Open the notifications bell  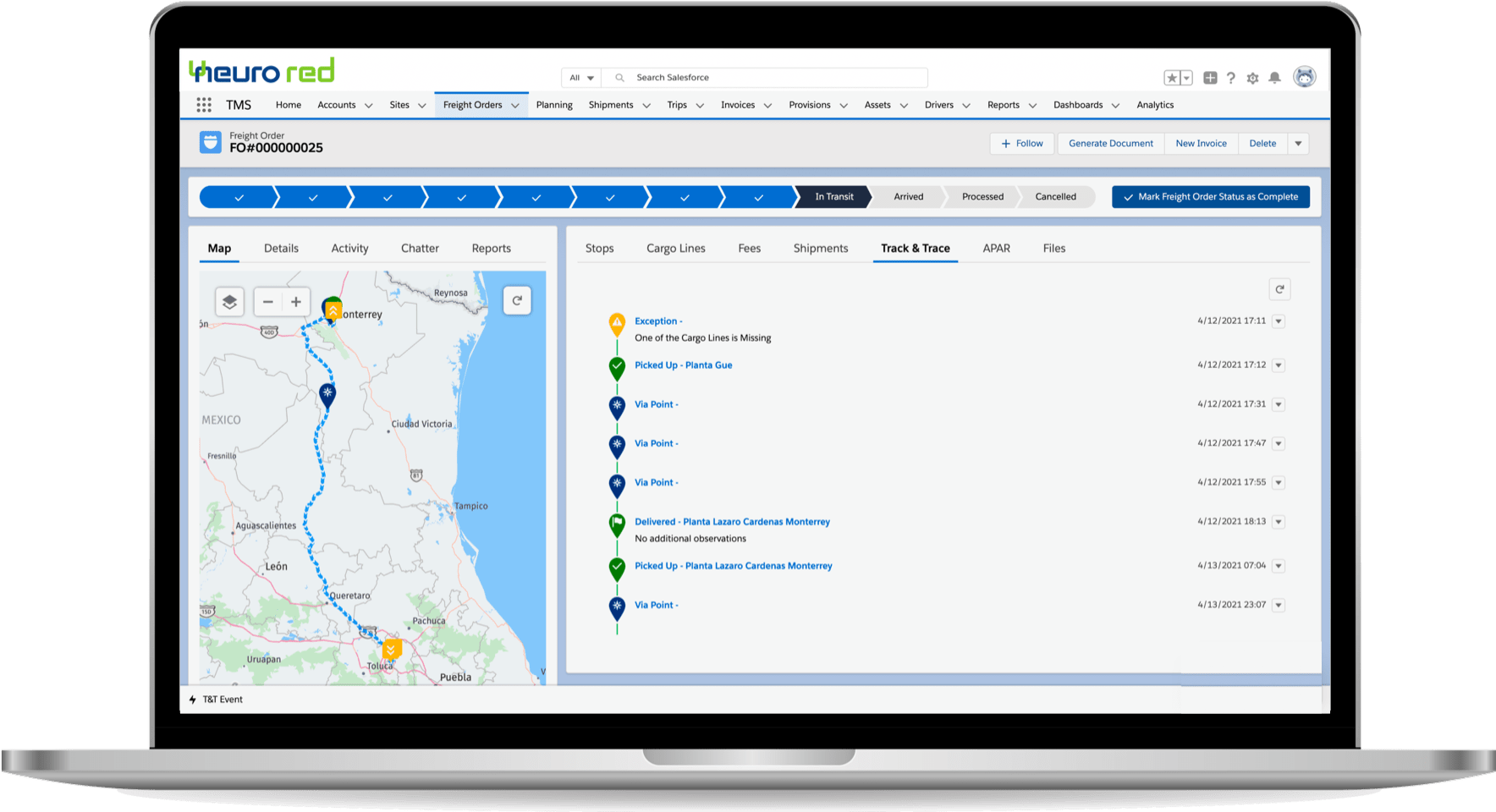tap(1274, 78)
